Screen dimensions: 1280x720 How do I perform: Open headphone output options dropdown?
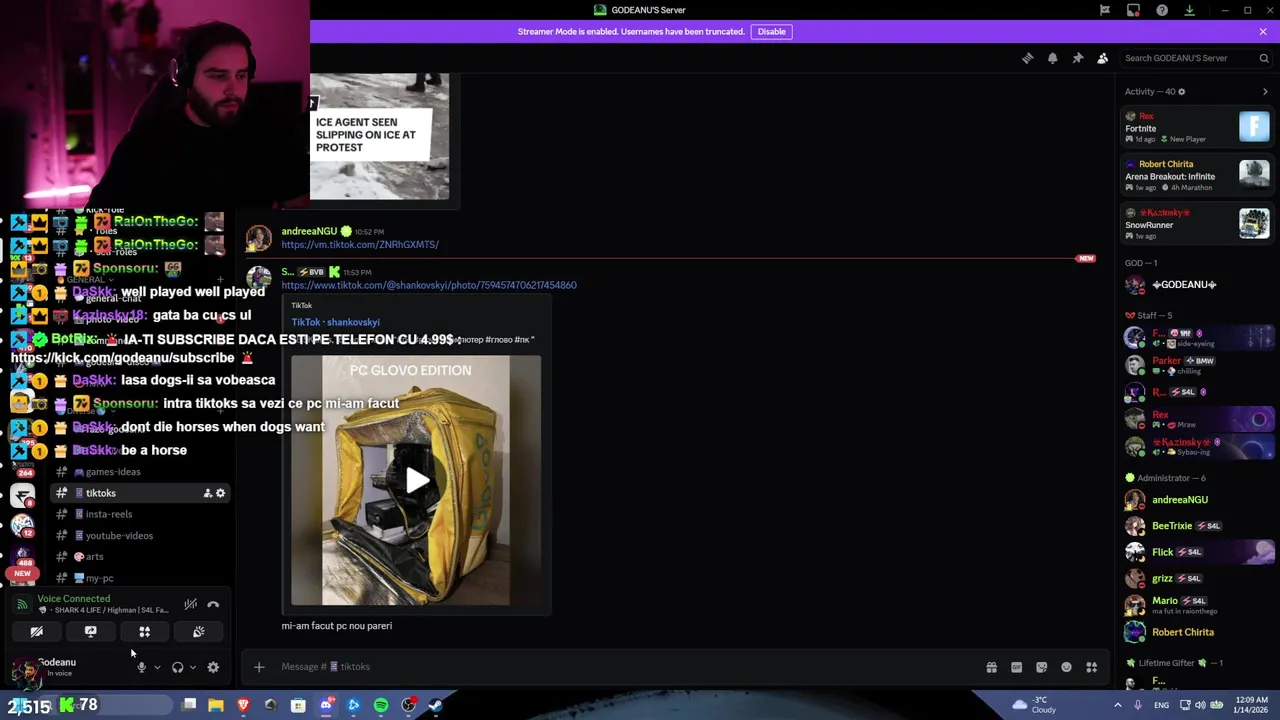click(x=193, y=668)
